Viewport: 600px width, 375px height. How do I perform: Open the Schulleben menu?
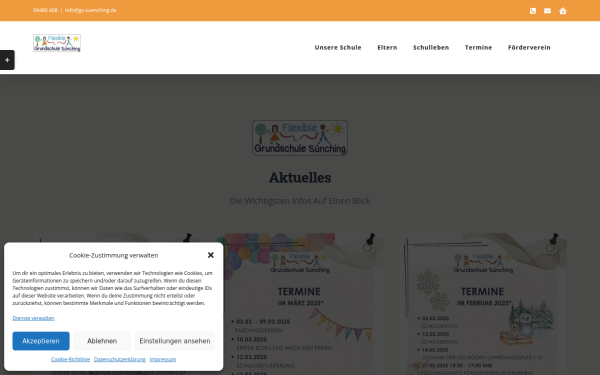(431, 47)
